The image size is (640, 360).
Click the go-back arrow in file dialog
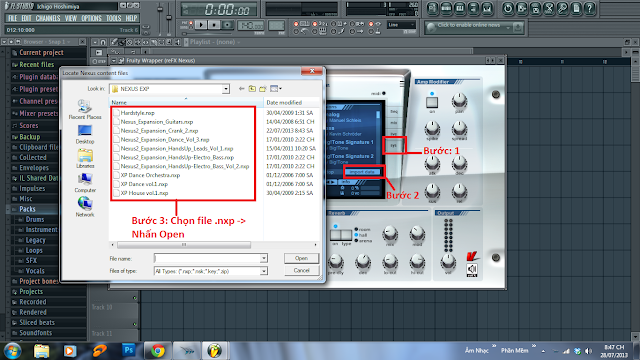(x=241, y=89)
